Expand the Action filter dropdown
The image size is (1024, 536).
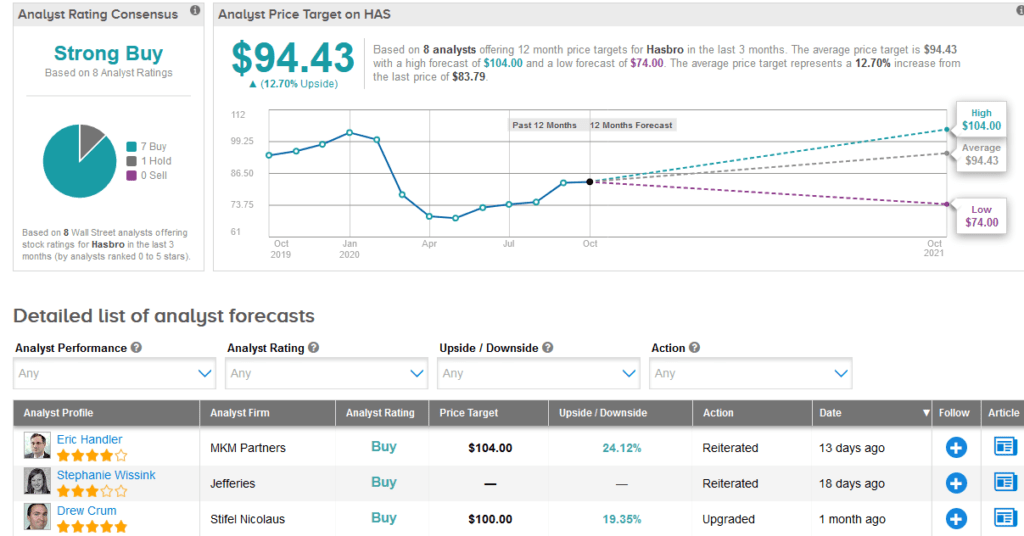tap(751, 373)
